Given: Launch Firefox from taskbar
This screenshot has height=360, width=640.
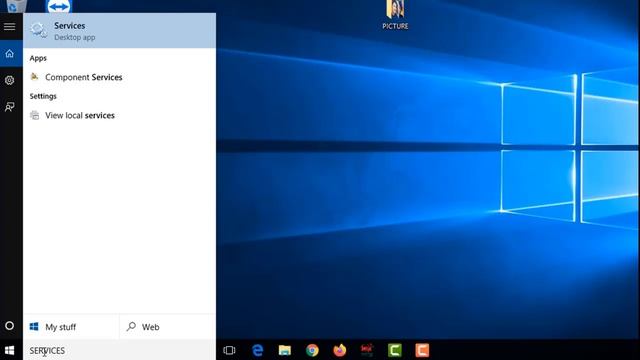Looking at the screenshot, I should (x=340, y=350).
